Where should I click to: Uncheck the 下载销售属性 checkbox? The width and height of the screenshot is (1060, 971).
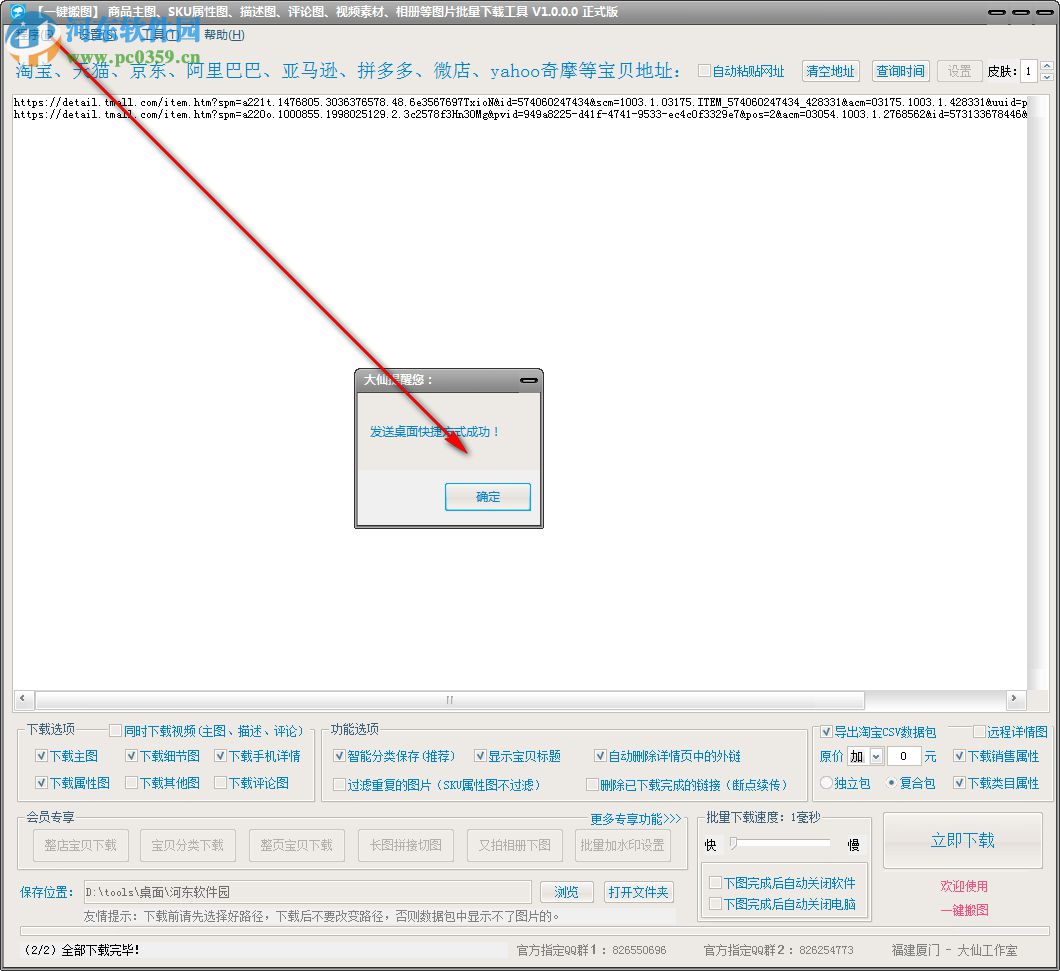959,755
